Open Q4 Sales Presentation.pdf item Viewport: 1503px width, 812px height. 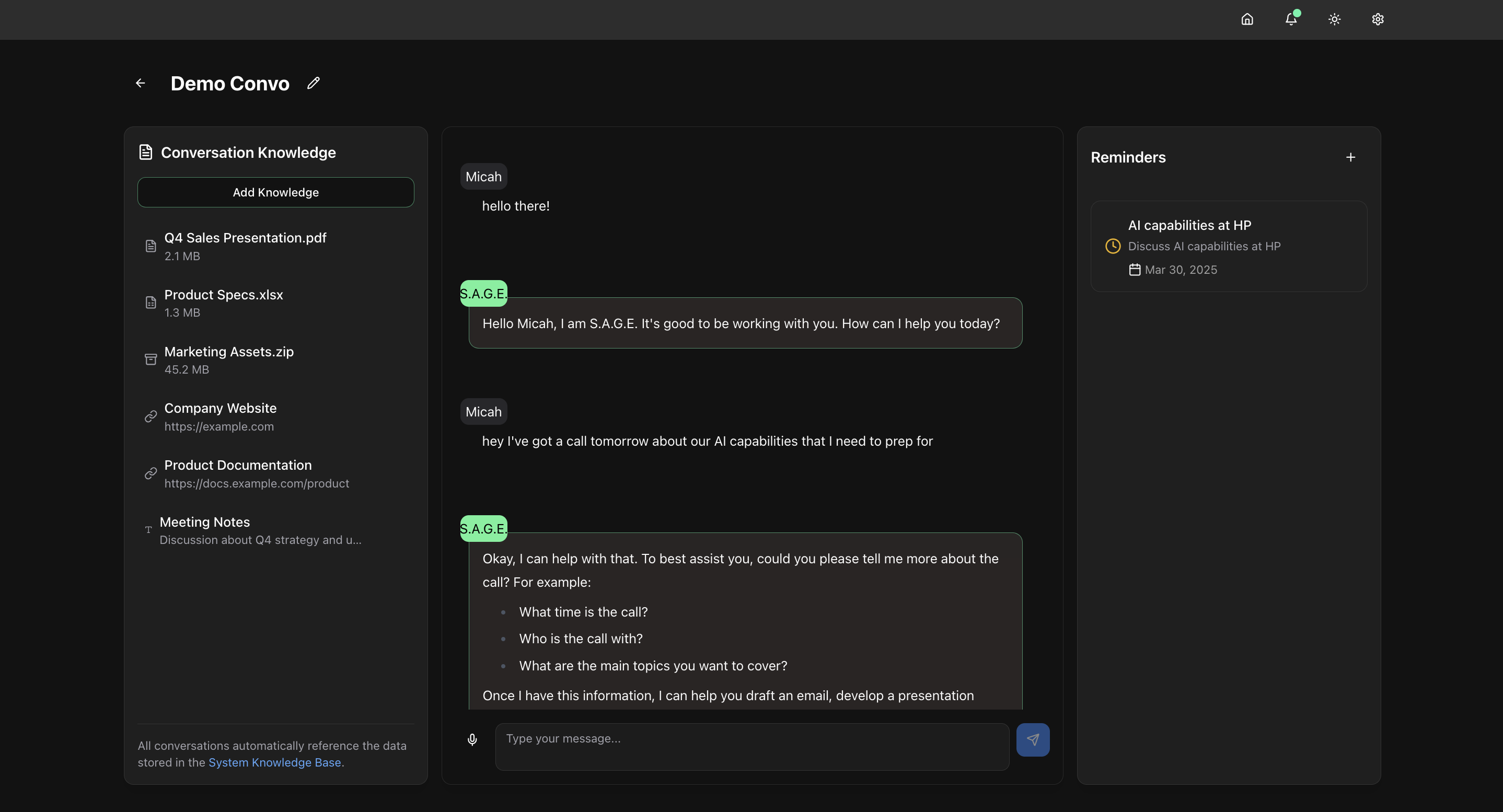(245, 246)
